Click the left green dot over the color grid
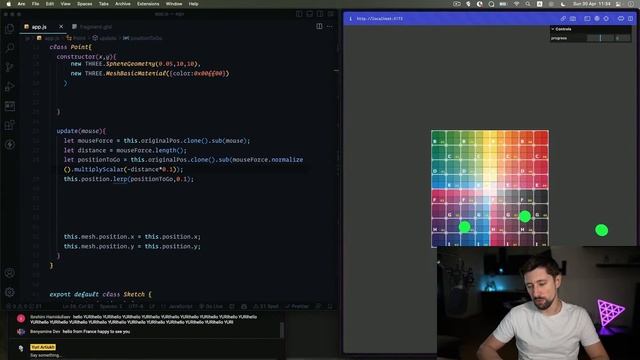 [x=464, y=227]
